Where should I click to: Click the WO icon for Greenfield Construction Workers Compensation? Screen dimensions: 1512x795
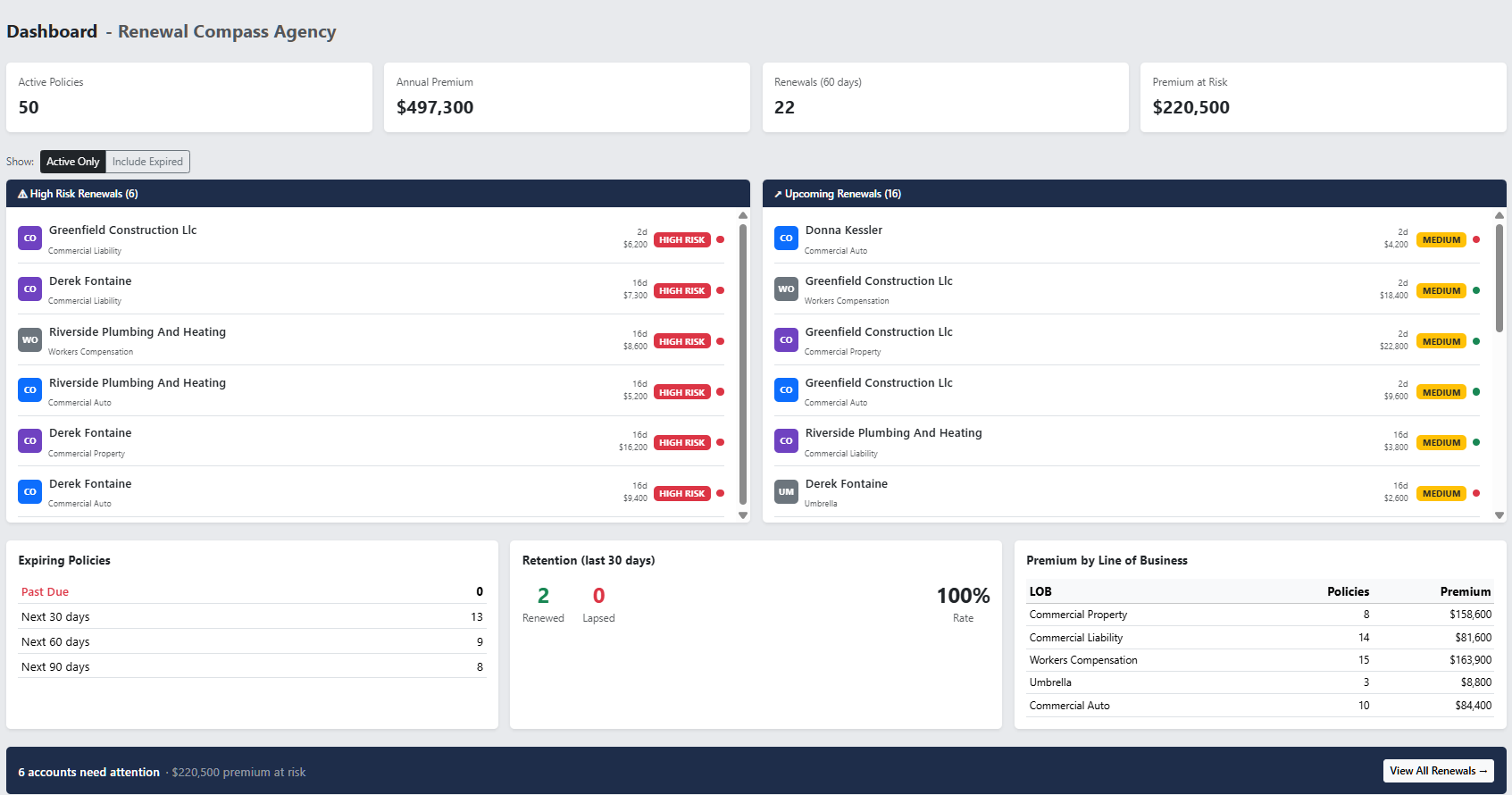(786, 289)
